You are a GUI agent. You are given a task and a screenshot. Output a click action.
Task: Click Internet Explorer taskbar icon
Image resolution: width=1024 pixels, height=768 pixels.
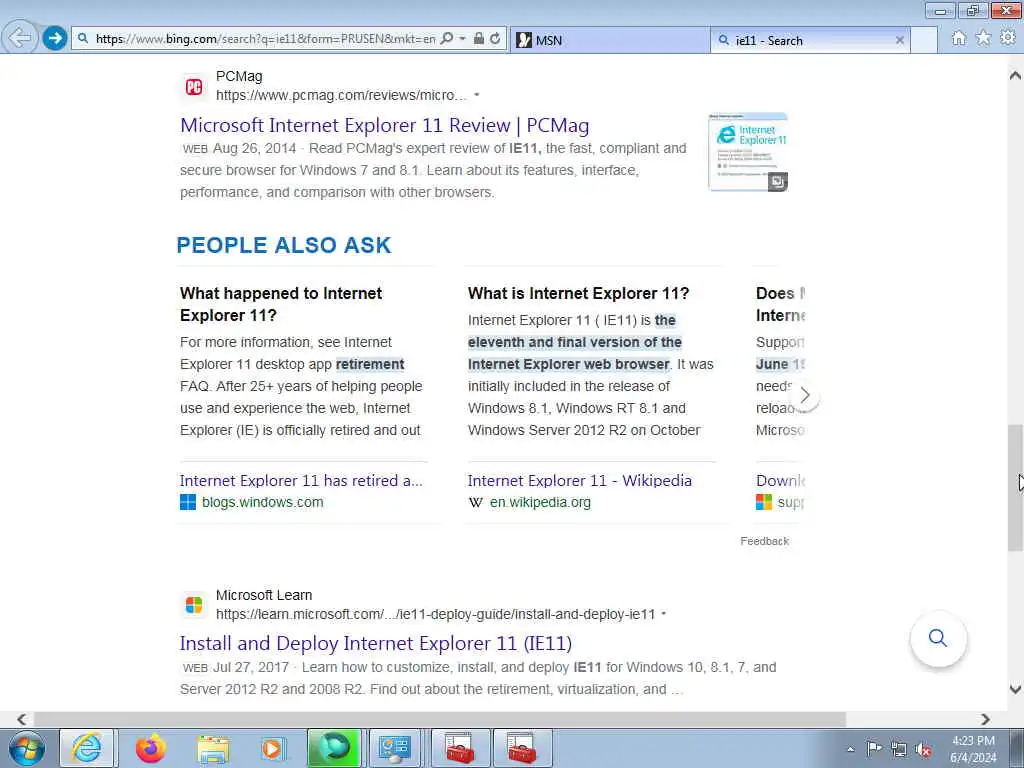click(x=87, y=748)
